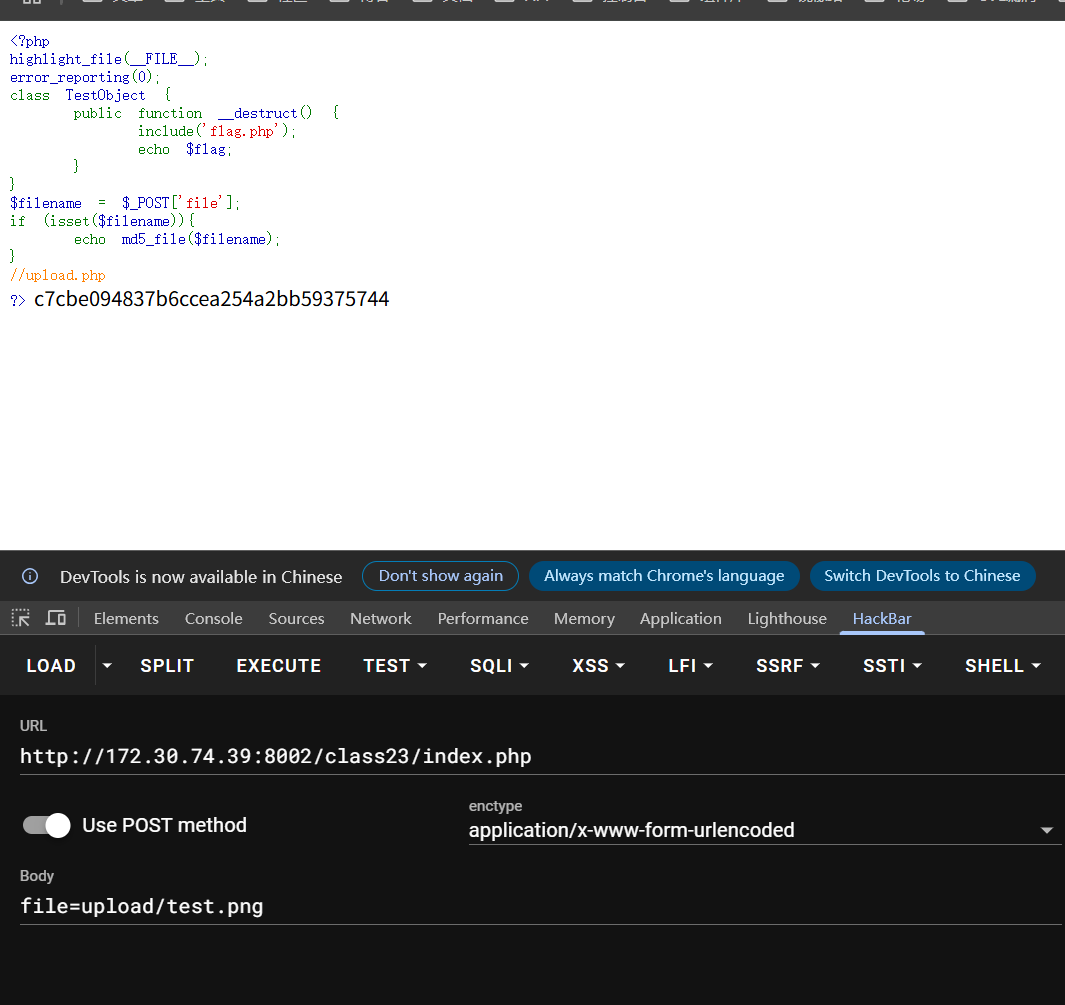The image size is (1065, 1005).
Task: Open the enctype dropdown
Action: click(x=765, y=830)
